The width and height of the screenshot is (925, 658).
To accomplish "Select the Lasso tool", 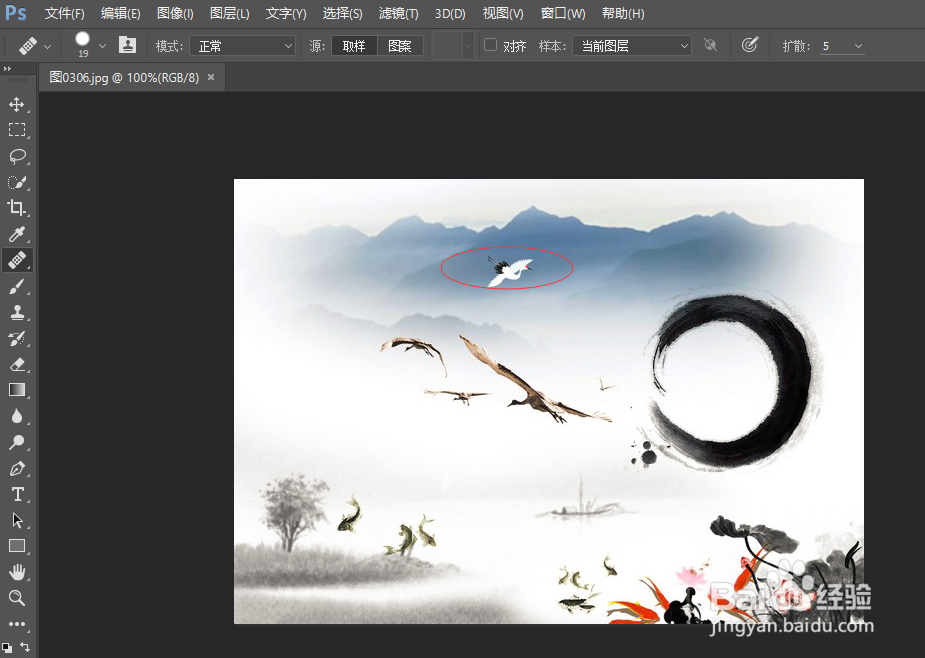I will pyautogui.click(x=17, y=156).
